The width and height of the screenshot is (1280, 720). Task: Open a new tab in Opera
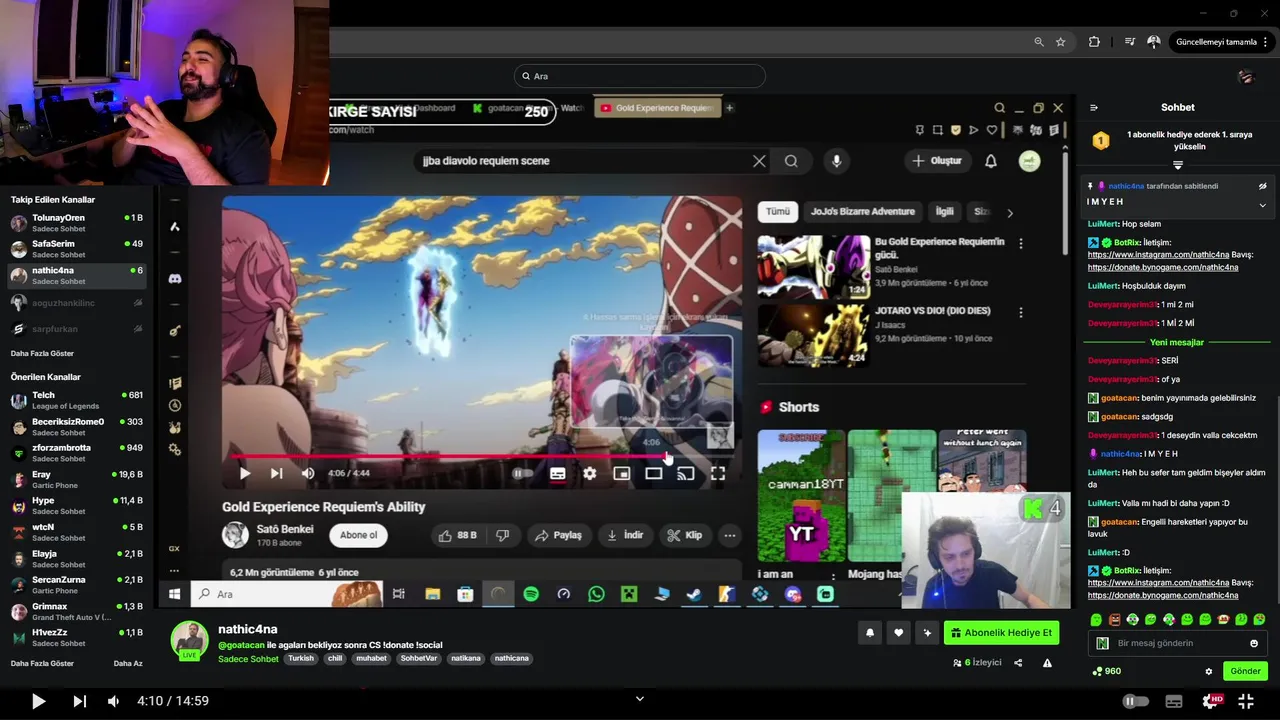click(729, 108)
